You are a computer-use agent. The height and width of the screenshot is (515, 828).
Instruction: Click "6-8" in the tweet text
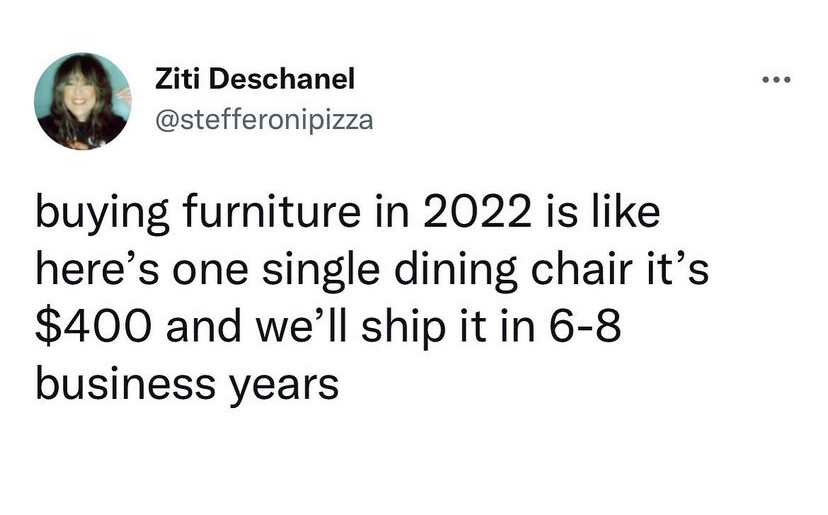pos(585,326)
